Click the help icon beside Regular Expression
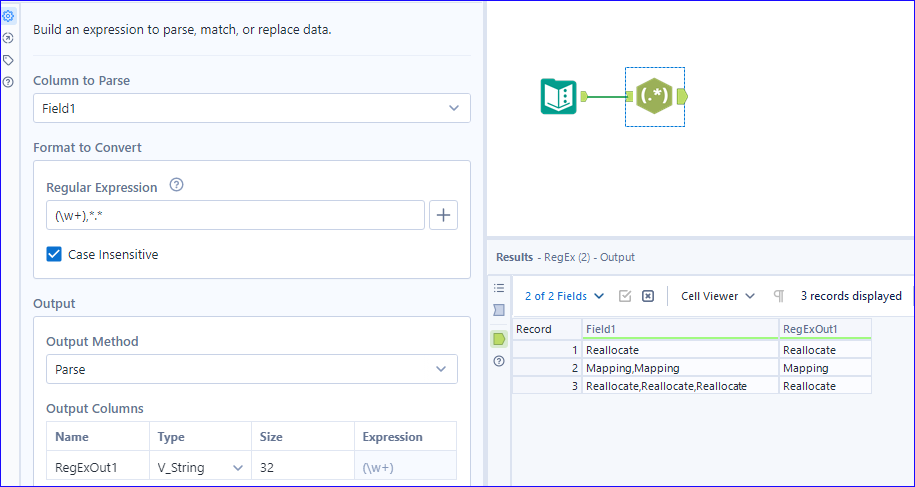Viewport: 915px width, 487px height. [177, 185]
